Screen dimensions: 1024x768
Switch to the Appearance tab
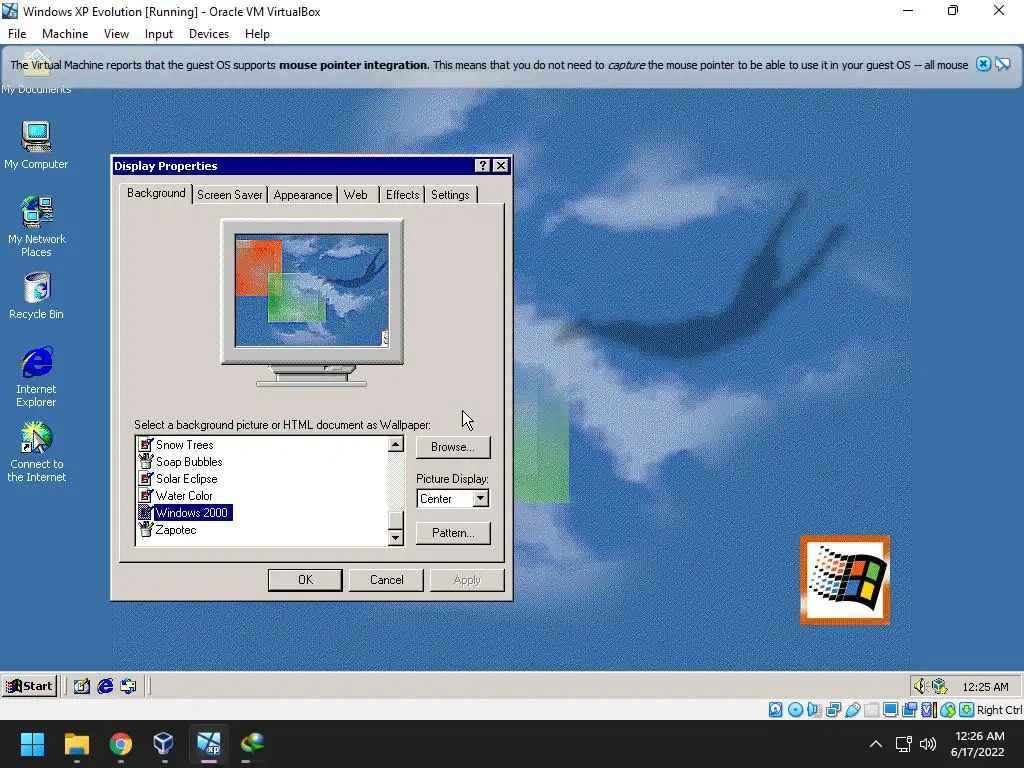click(x=302, y=195)
